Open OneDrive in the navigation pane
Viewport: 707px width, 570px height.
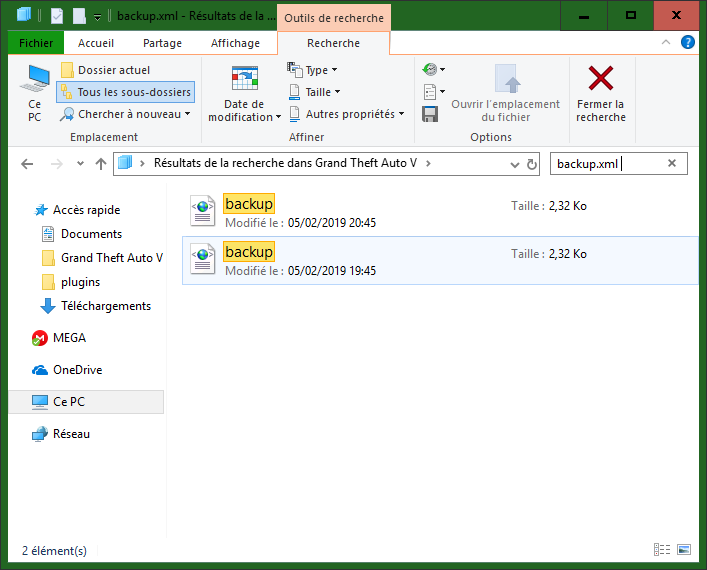(x=67, y=370)
